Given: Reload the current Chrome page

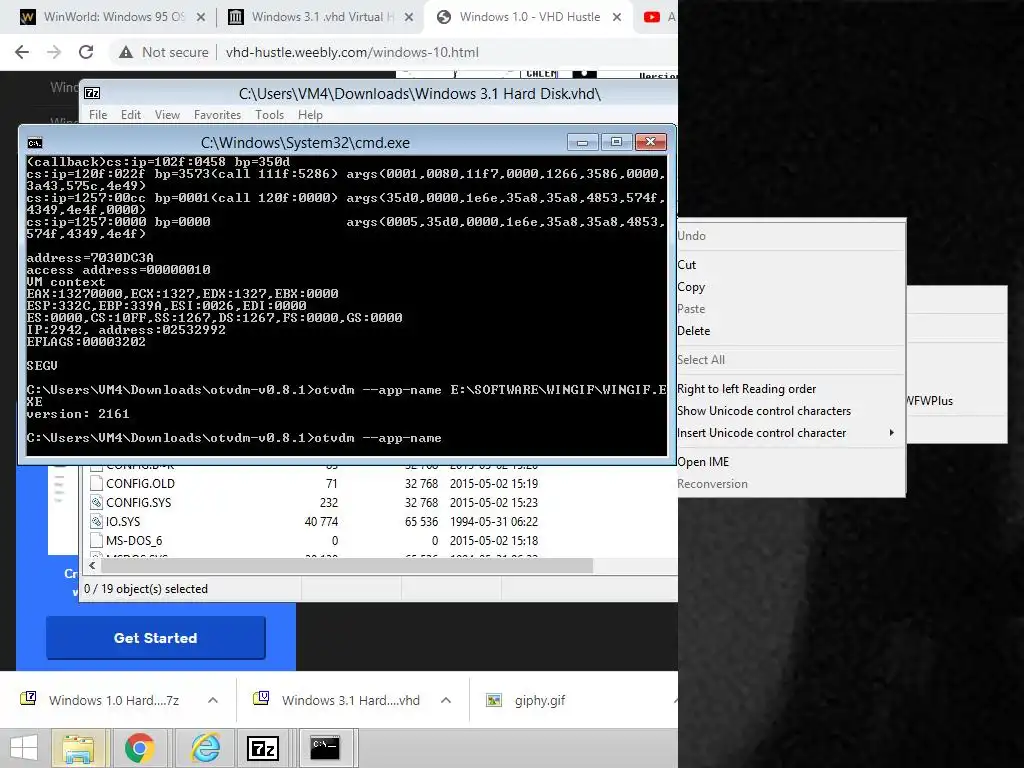Looking at the screenshot, I should [x=86, y=52].
